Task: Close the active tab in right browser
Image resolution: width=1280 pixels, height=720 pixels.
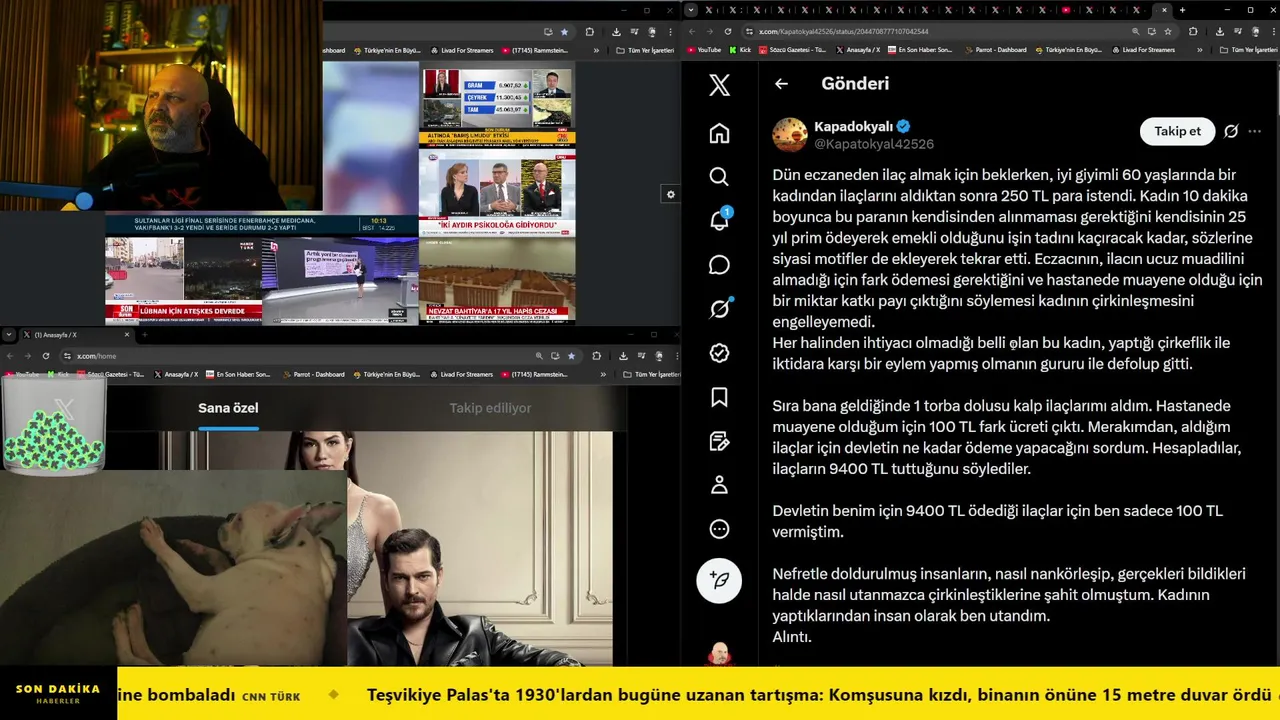Action: coord(1164,10)
